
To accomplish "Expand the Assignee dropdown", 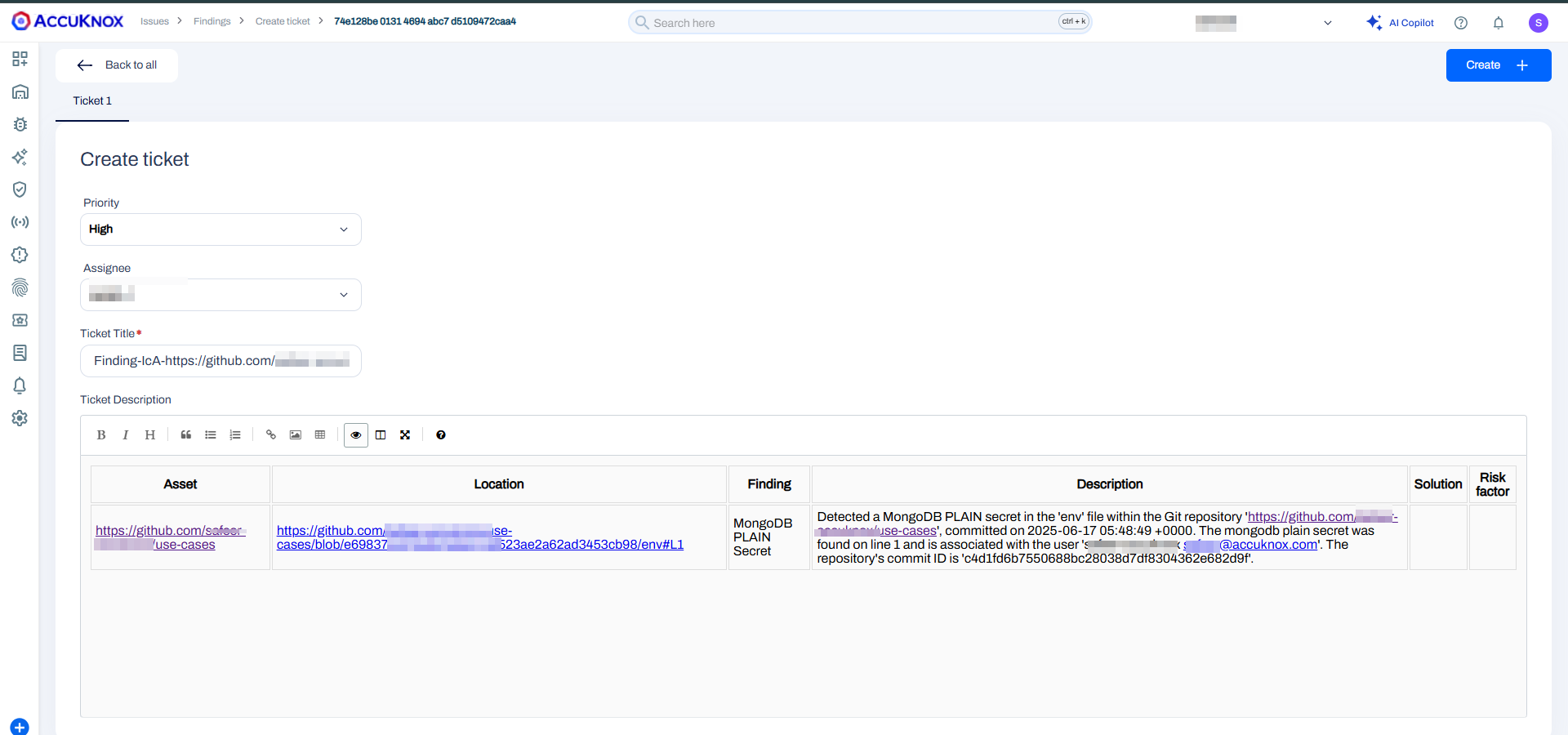I will 220,295.
